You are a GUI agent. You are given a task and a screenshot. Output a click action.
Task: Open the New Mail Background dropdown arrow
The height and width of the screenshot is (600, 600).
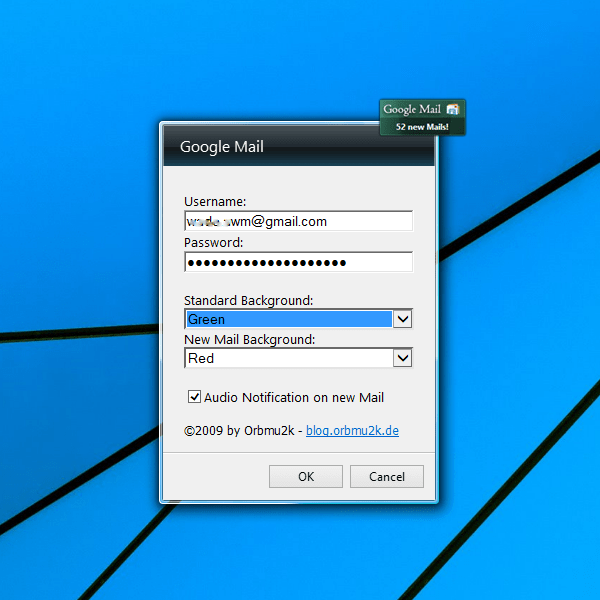[x=403, y=358]
